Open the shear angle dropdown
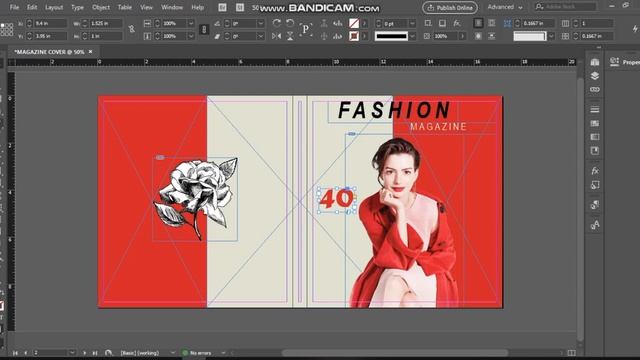 click(261, 36)
